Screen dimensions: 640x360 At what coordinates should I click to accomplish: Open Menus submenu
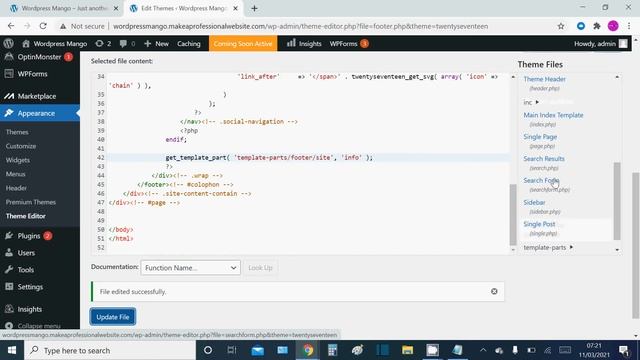click(x=16, y=174)
